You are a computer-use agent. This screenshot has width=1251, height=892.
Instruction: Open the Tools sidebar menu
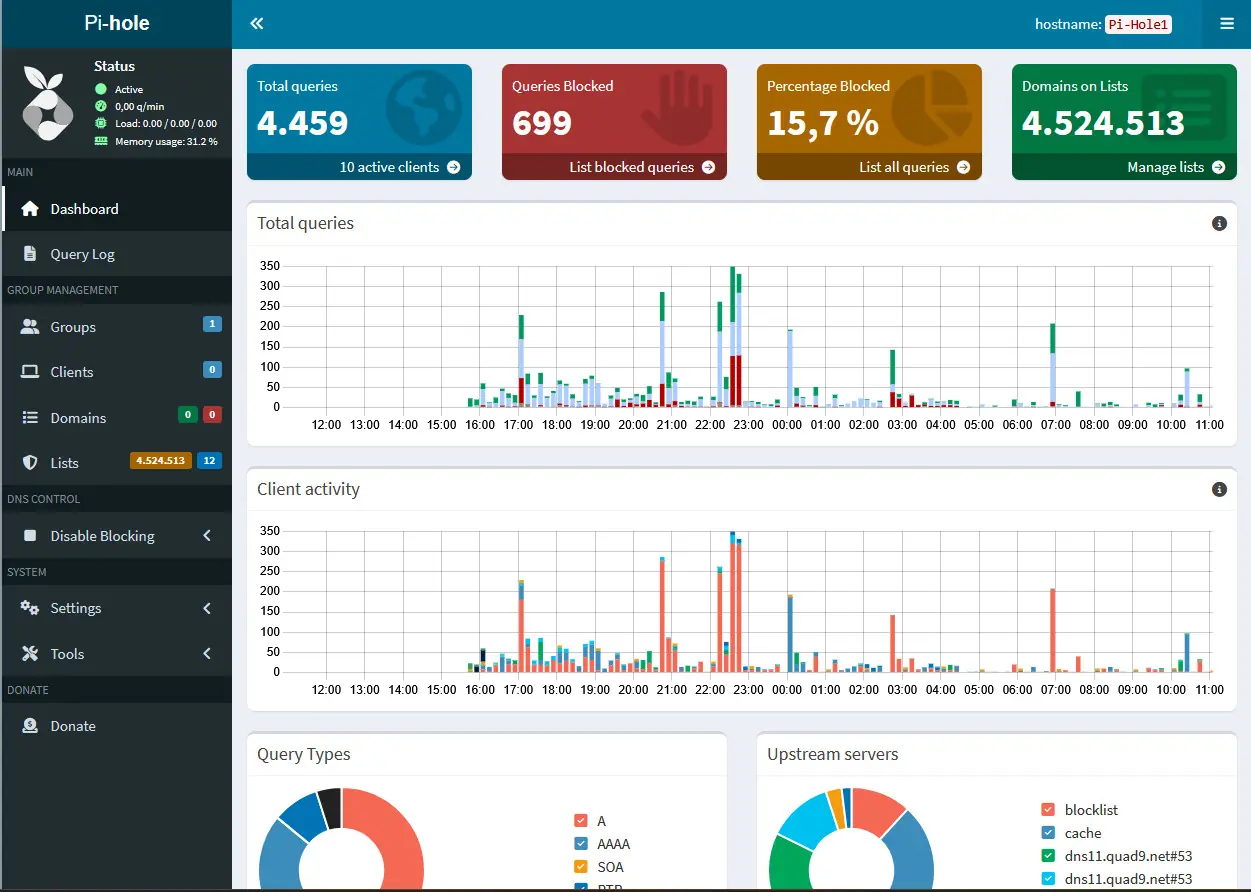coord(117,654)
